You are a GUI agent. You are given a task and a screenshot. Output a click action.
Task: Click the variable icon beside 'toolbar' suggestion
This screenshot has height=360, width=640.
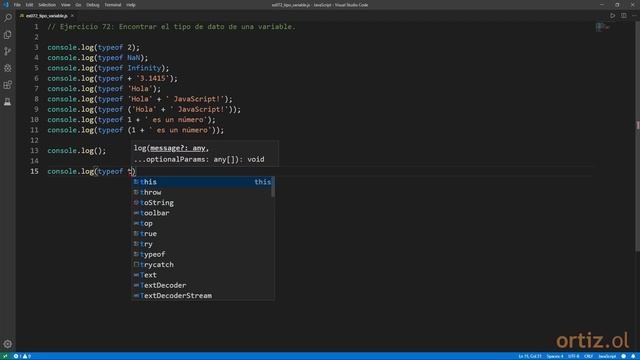(136, 213)
